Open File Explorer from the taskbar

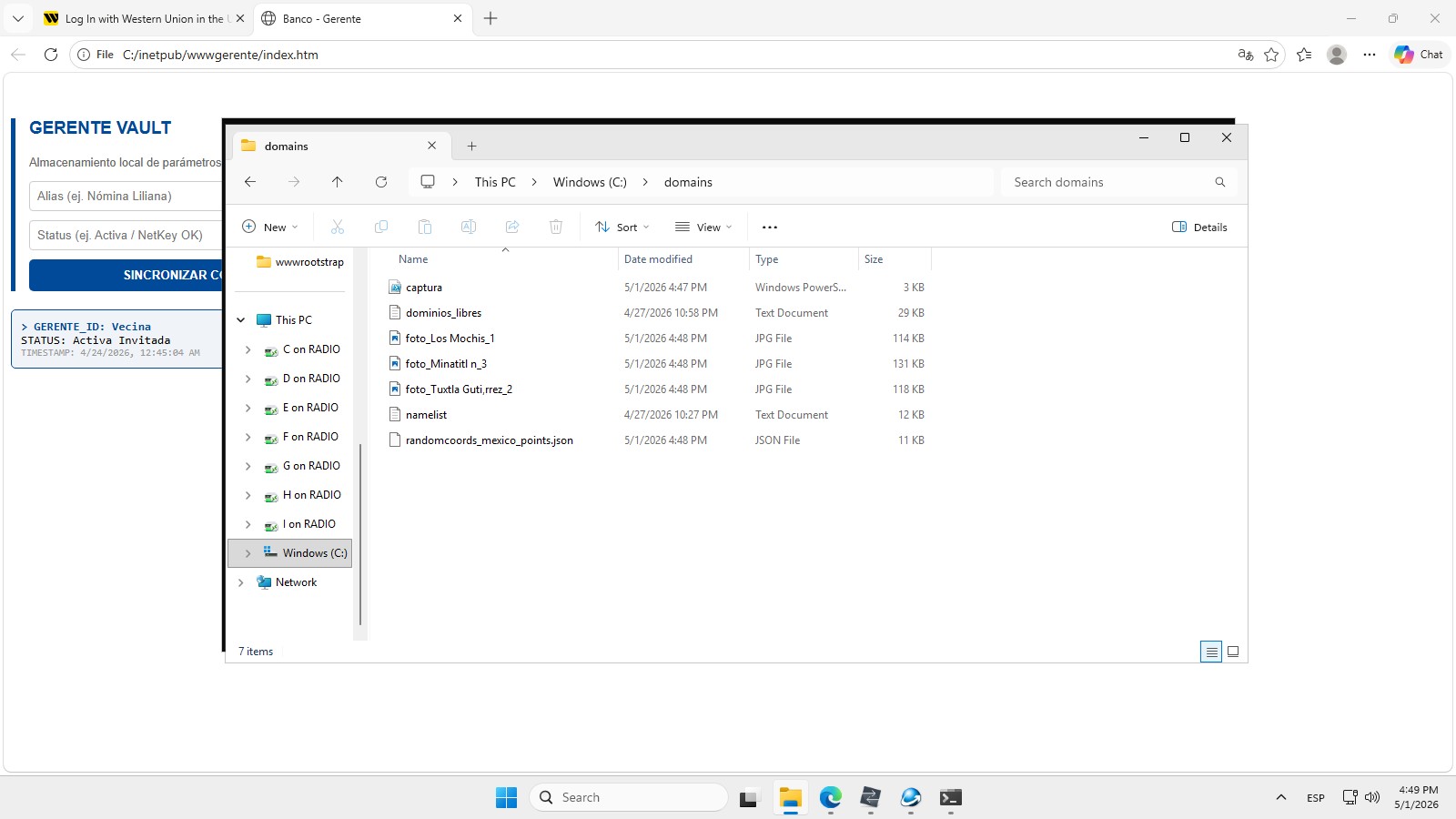pos(791,798)
